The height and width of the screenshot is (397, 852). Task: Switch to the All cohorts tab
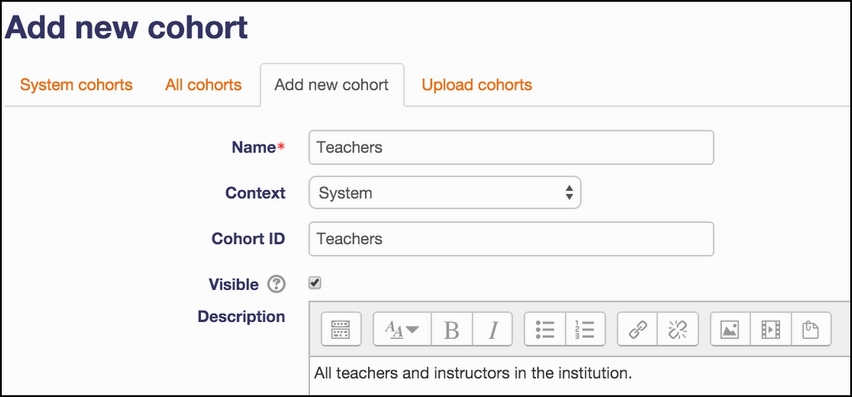(203, 85)
